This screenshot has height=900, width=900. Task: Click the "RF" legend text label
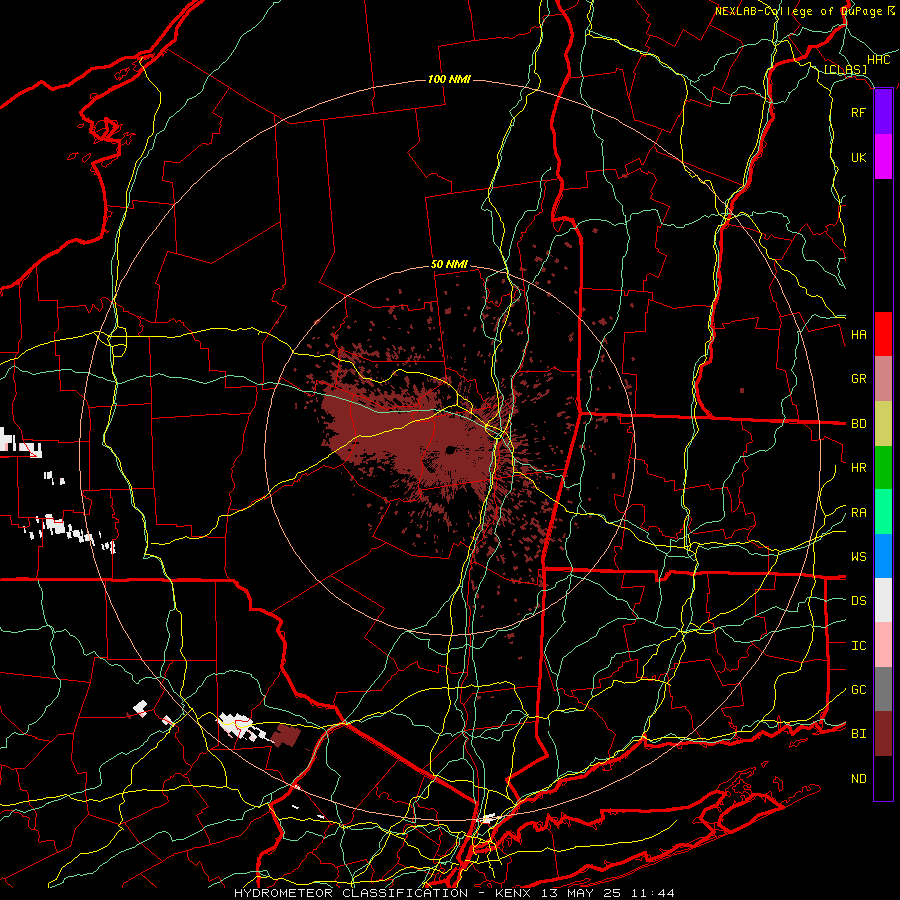(858, 112)
